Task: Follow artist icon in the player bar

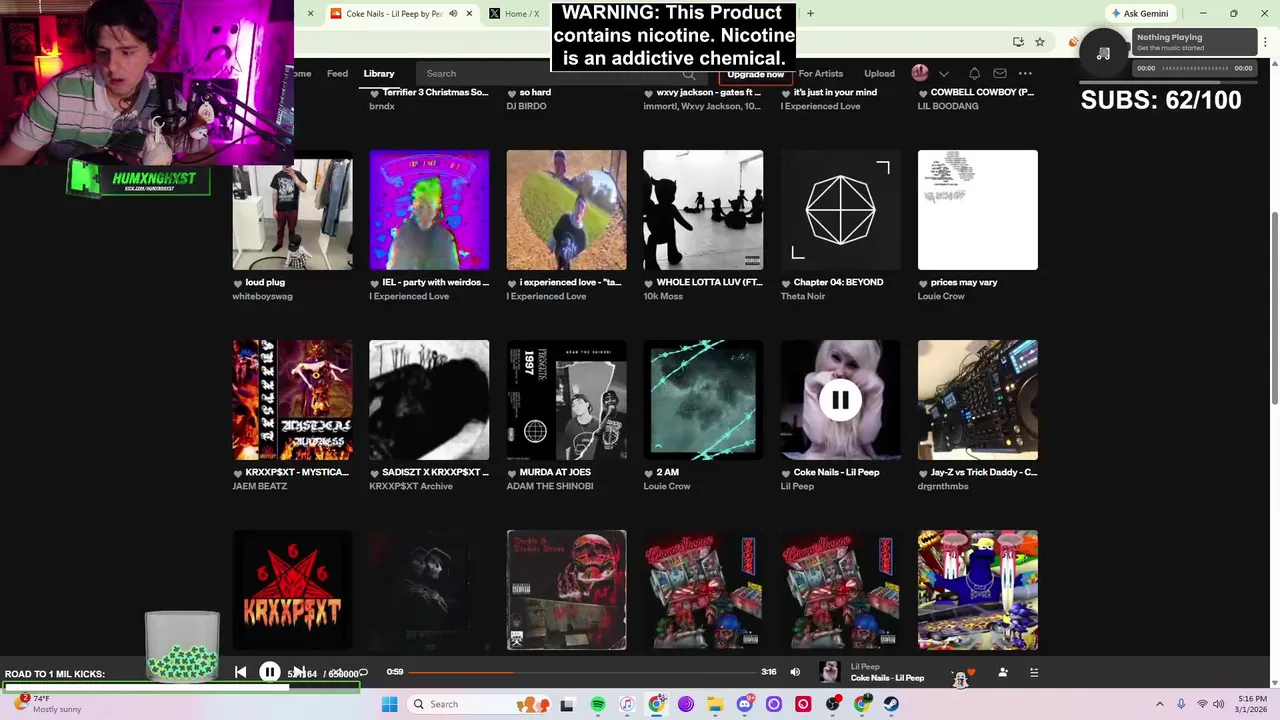Action: (x=1003, y=672)
